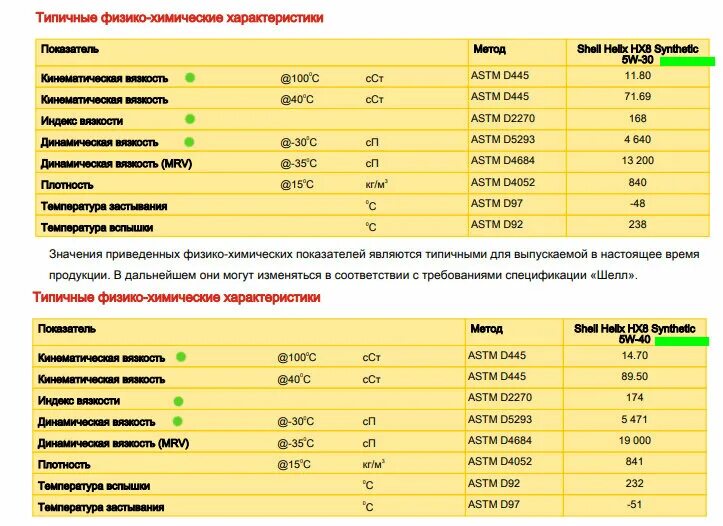Click the value "11.80" in the 5W-30 table

click(637, 76)
